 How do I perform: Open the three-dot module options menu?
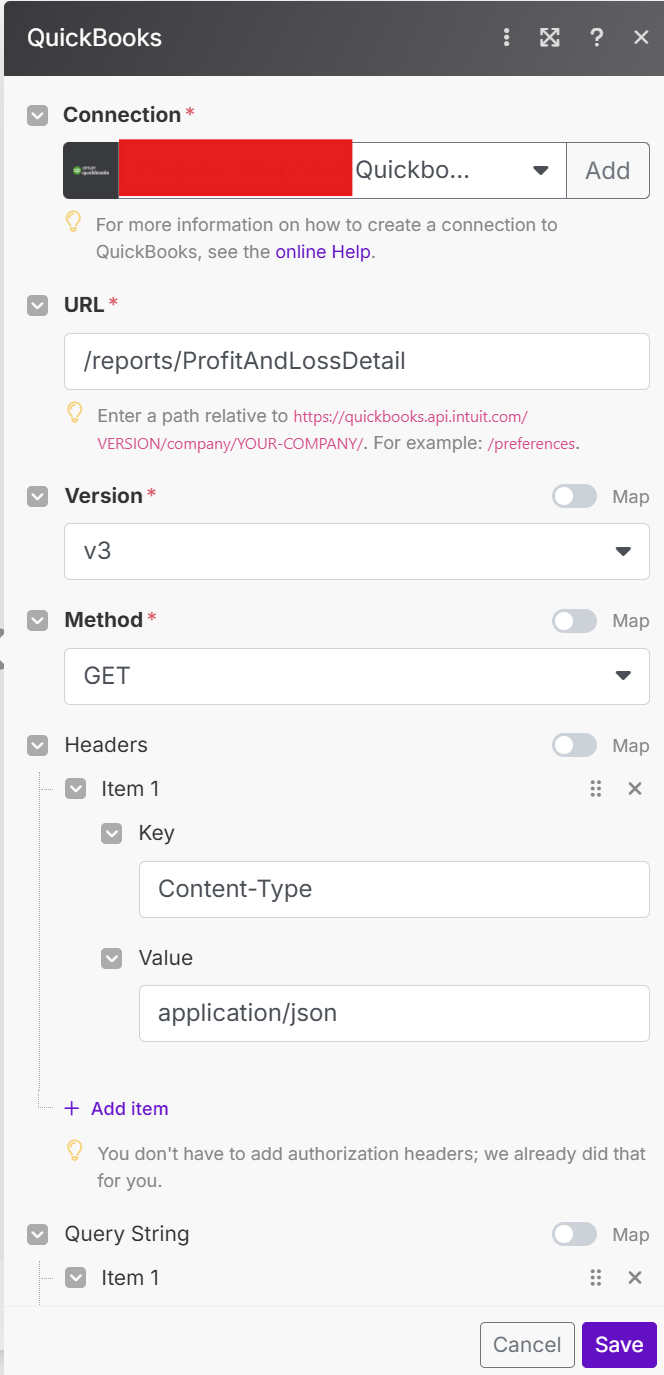[507, 38]
